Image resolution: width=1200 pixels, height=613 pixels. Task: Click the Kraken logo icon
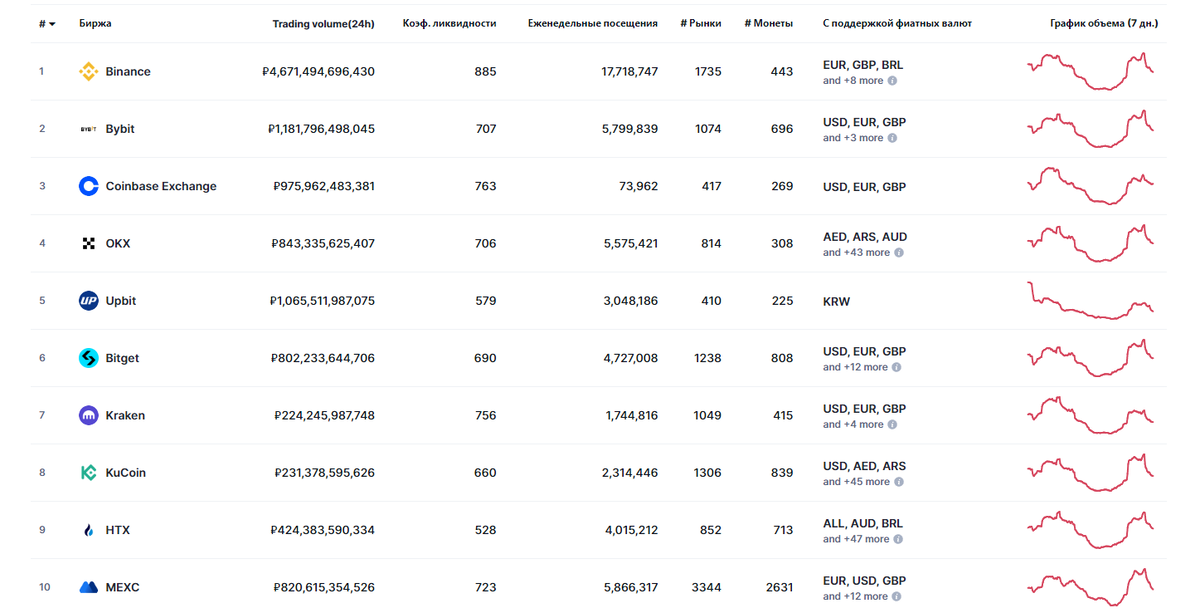88,415
